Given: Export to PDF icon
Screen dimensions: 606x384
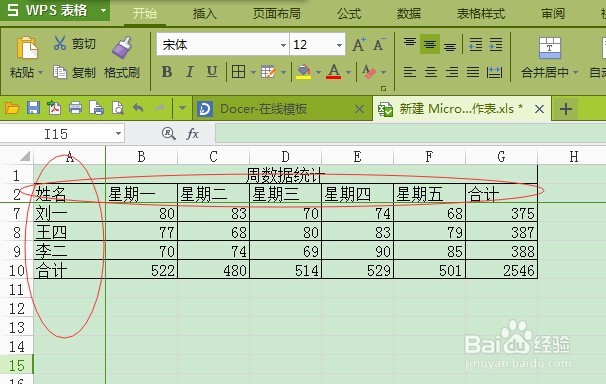Looking at the screenshot, I should coord(54,108).
